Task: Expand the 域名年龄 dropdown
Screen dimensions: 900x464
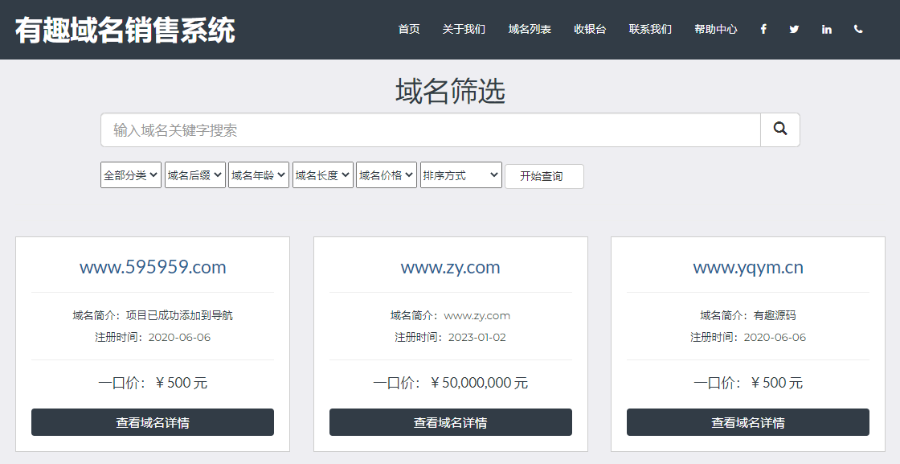Action: pyautogui.click(x=258, y=175)
